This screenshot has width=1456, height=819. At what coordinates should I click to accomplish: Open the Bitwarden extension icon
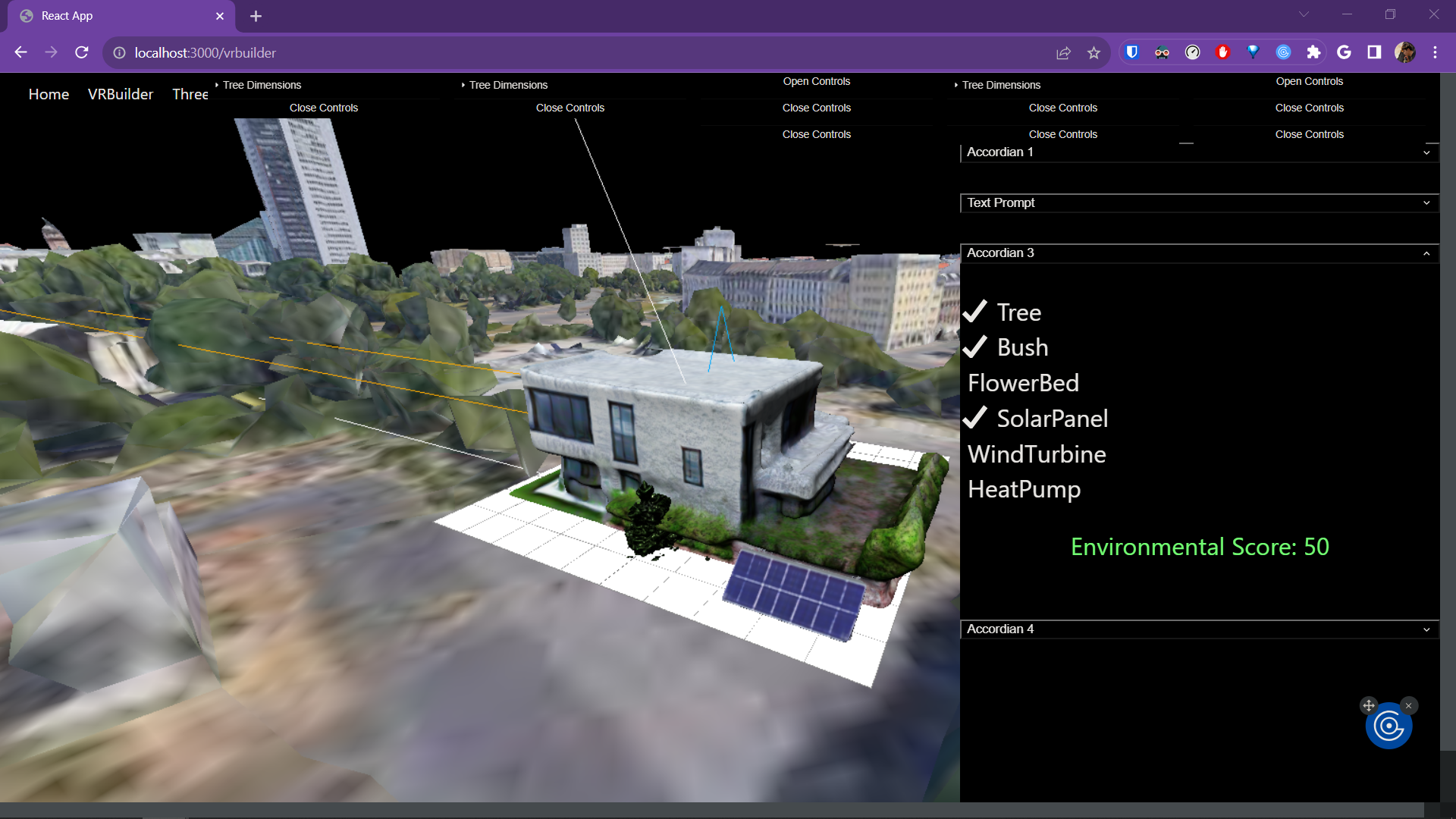tap(1131, 52)
